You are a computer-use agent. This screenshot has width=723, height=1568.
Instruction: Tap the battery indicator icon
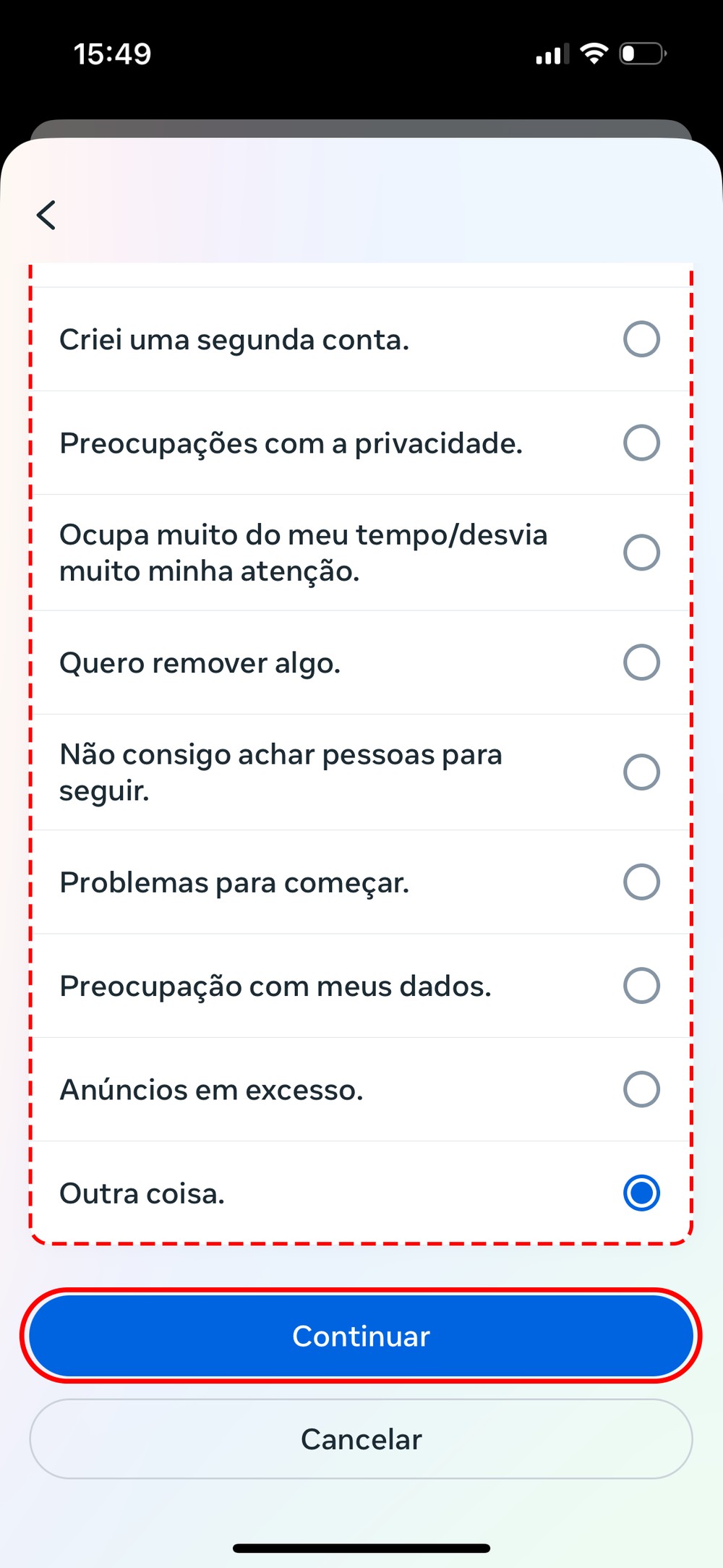(x=642, y=54)
